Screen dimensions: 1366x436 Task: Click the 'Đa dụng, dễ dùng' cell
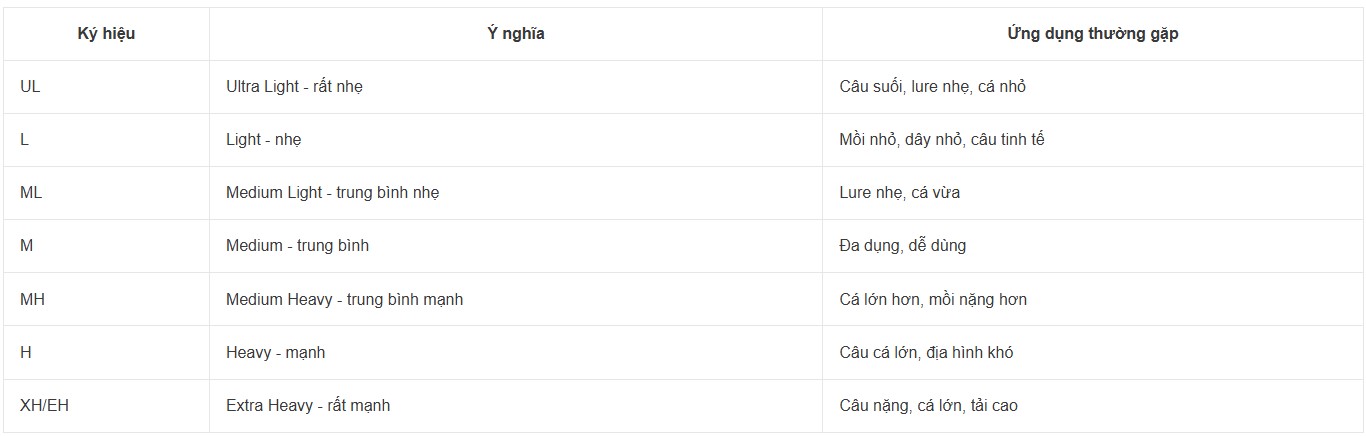pyautogui.click(x=1093, y=246)
